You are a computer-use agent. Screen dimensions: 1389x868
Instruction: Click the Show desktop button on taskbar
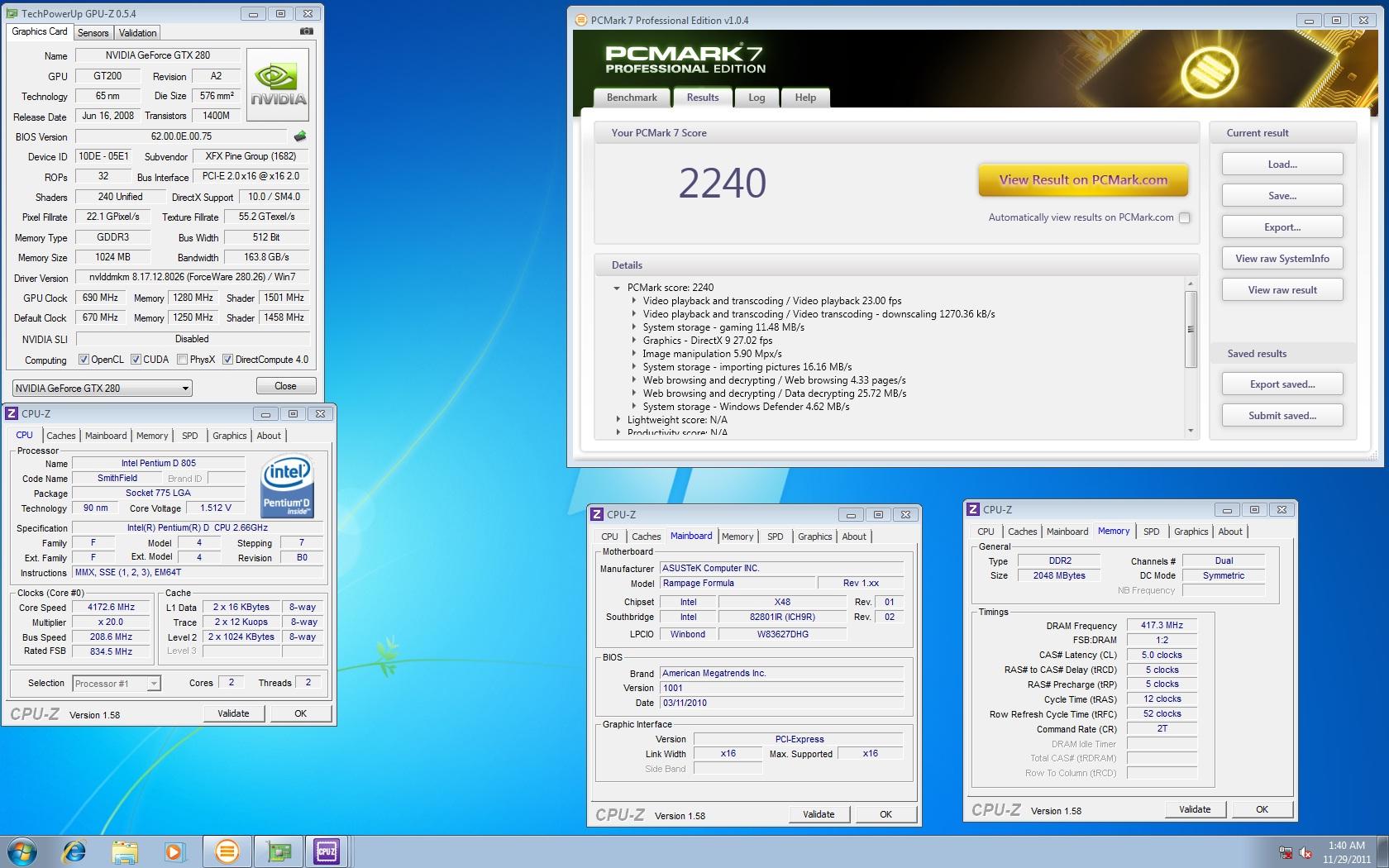(x=1383, y=851)
